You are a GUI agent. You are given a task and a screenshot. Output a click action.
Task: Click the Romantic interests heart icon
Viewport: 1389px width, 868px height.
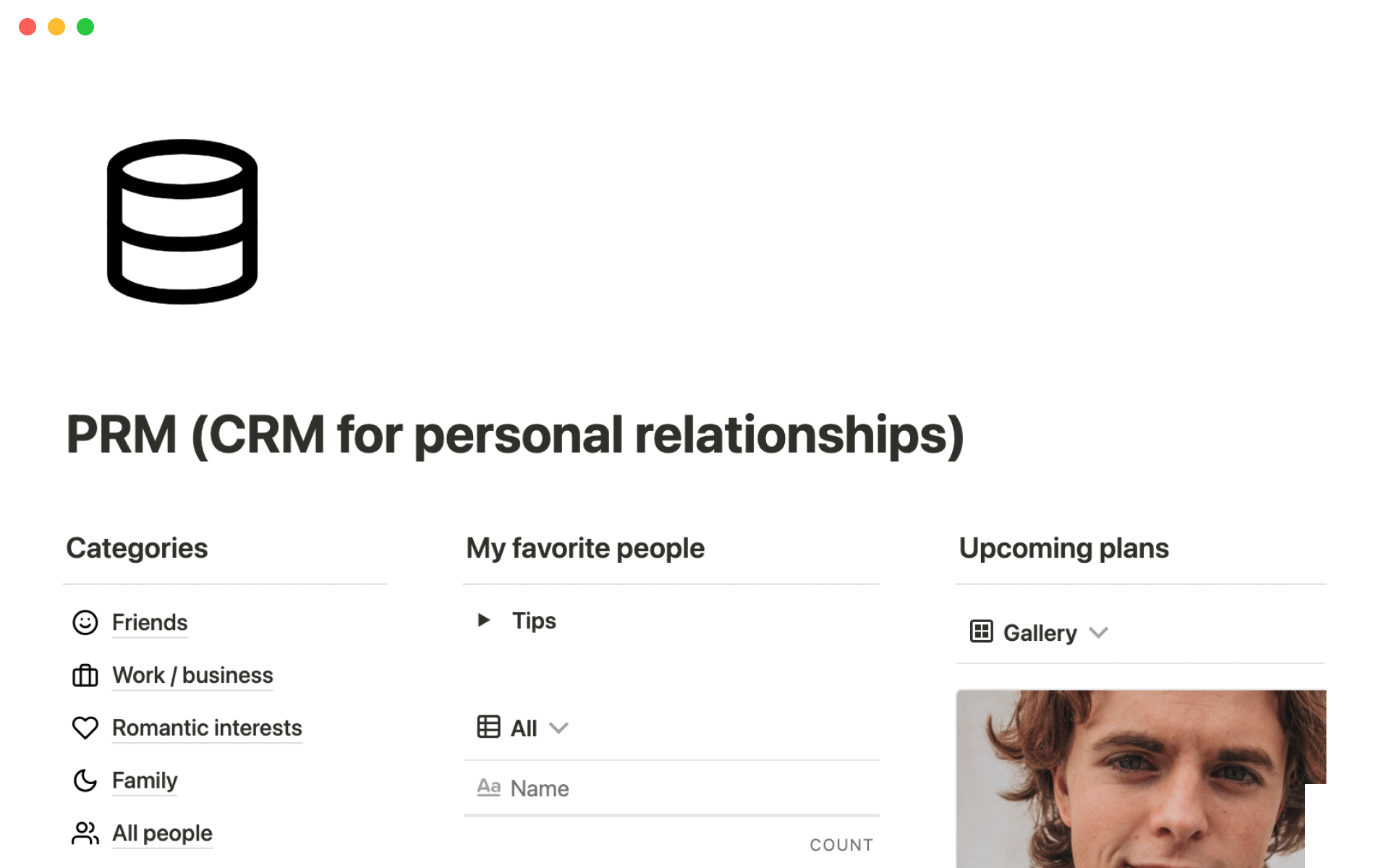(x=85, y=728)
